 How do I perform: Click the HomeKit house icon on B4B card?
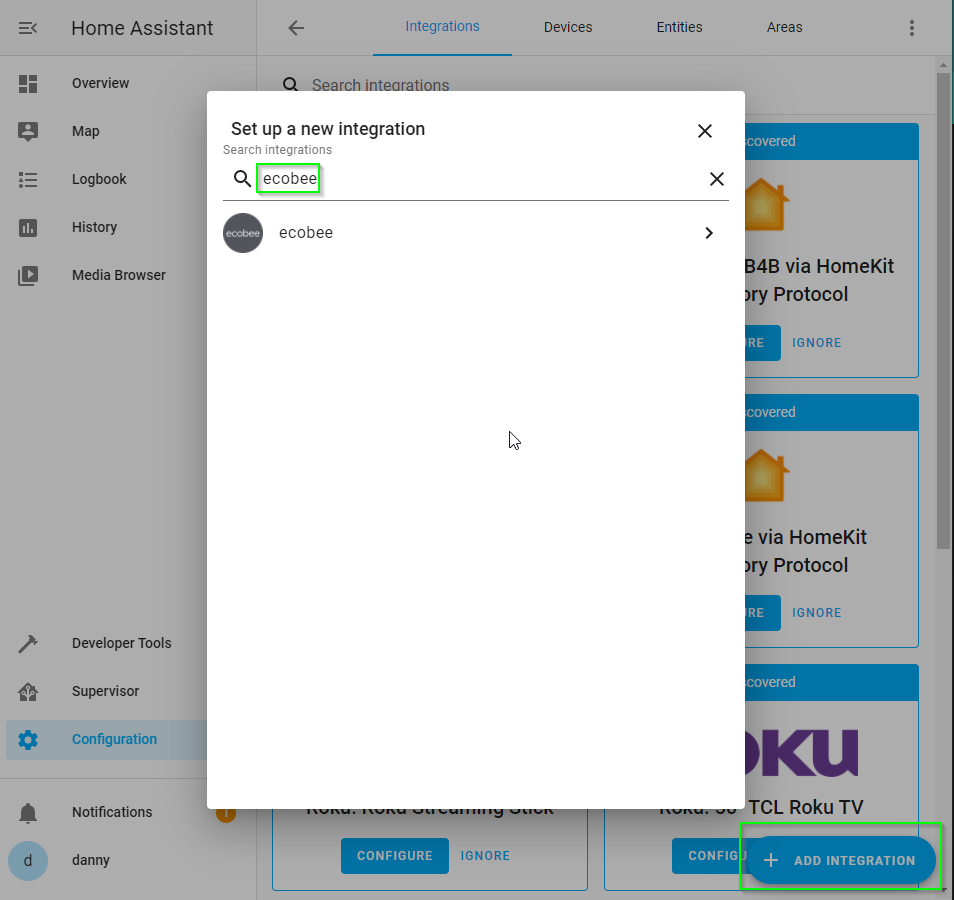coord(765,204)
